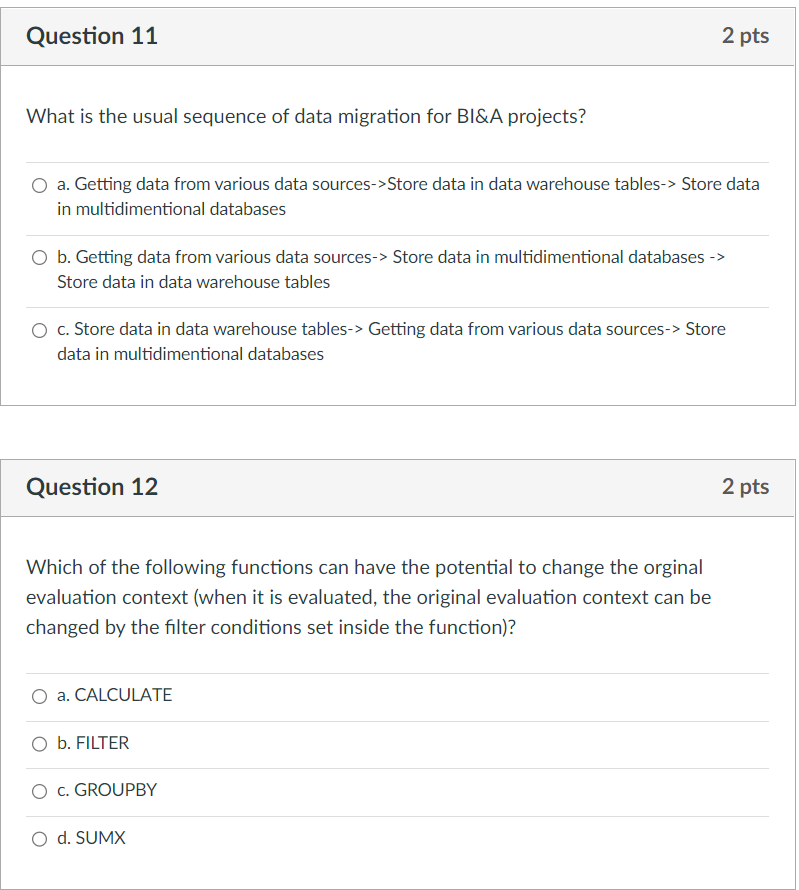Click the CALCULATE answer text

(x=114, y=695)
